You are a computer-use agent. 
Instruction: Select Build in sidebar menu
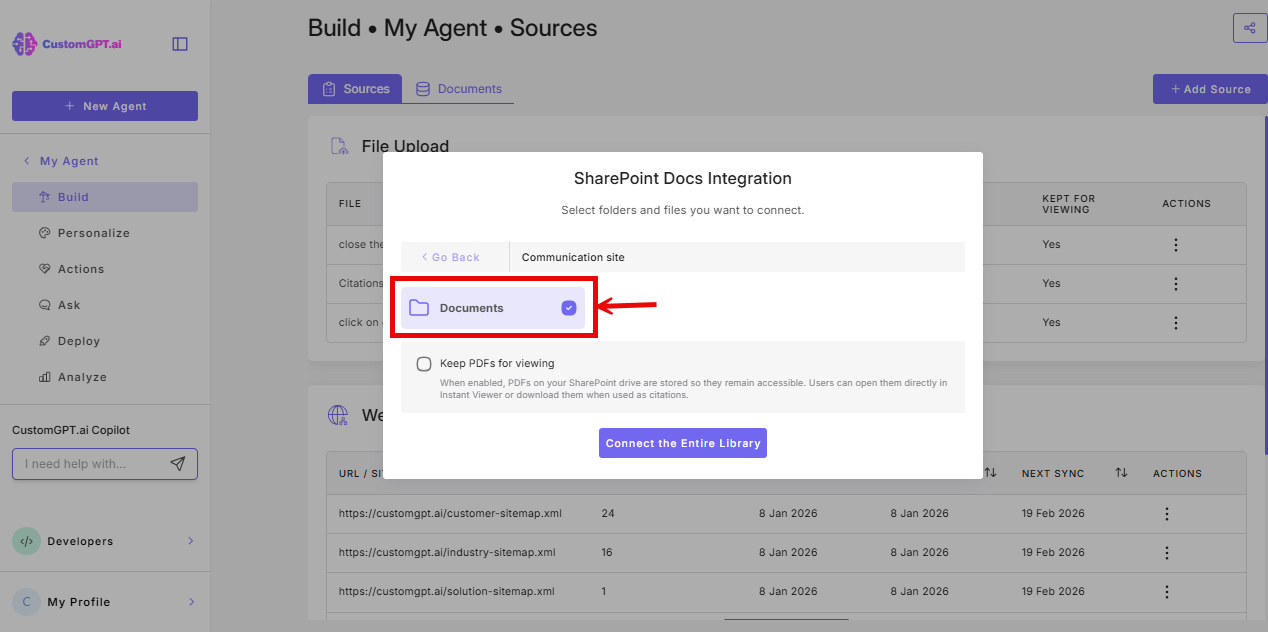105,197
